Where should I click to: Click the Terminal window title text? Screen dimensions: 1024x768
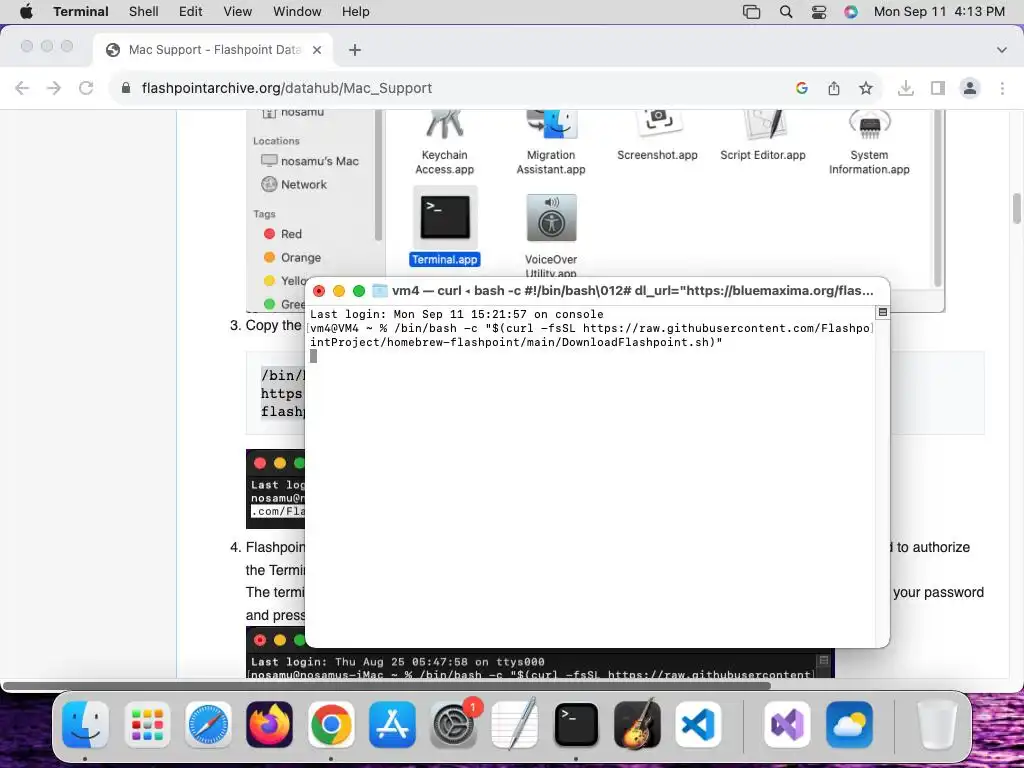(x=632, y=291)
